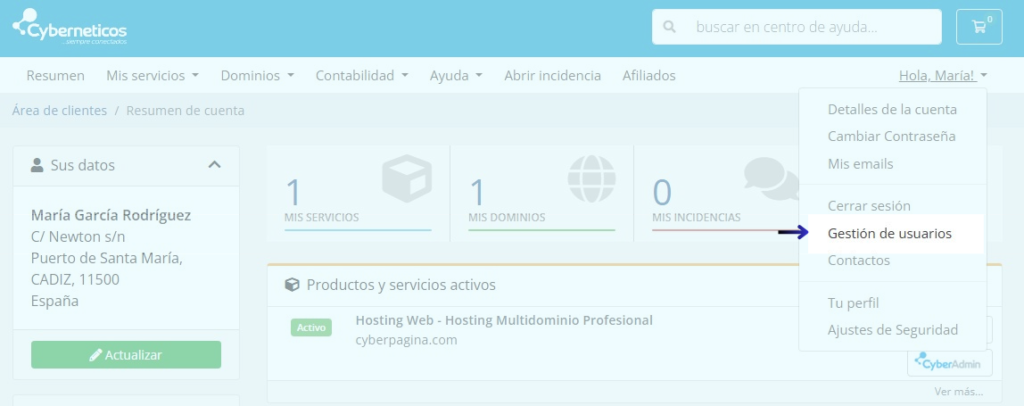
Task: Open the shopping cart icon
Action: [978, 27]
